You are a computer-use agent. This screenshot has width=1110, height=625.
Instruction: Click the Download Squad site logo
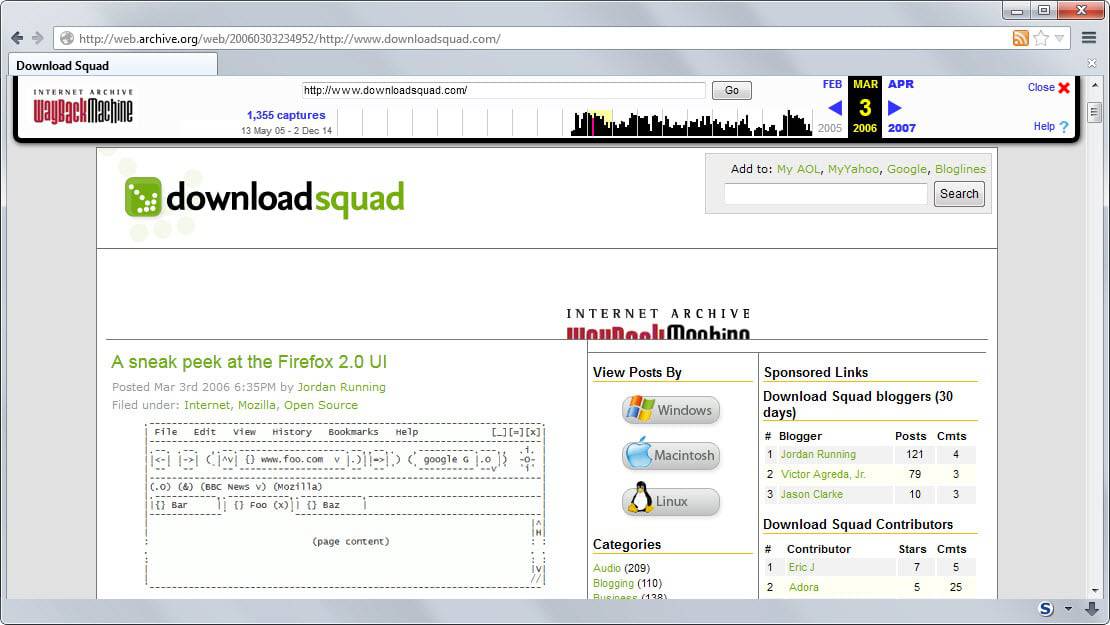click(x=264, y=197)
